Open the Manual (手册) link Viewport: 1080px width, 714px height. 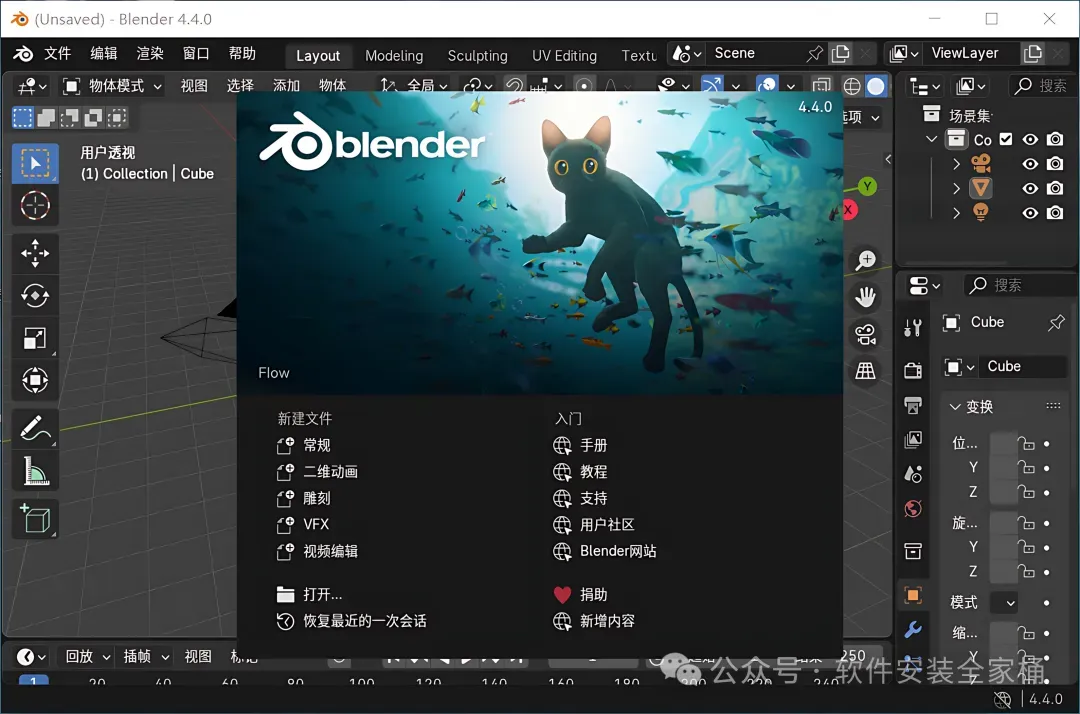(x=580, y=445)
